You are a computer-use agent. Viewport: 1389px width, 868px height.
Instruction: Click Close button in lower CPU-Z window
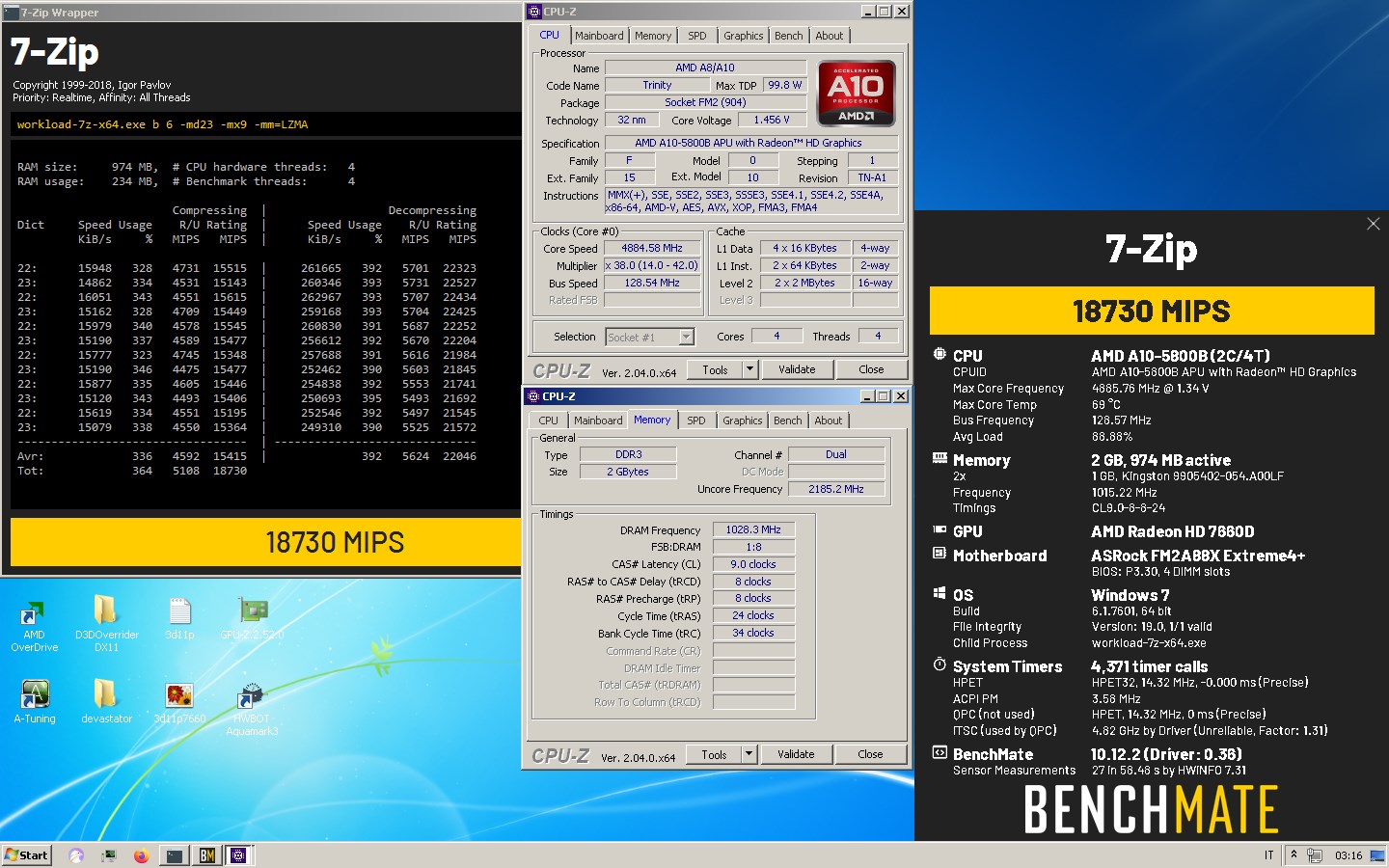coord(870,754)
